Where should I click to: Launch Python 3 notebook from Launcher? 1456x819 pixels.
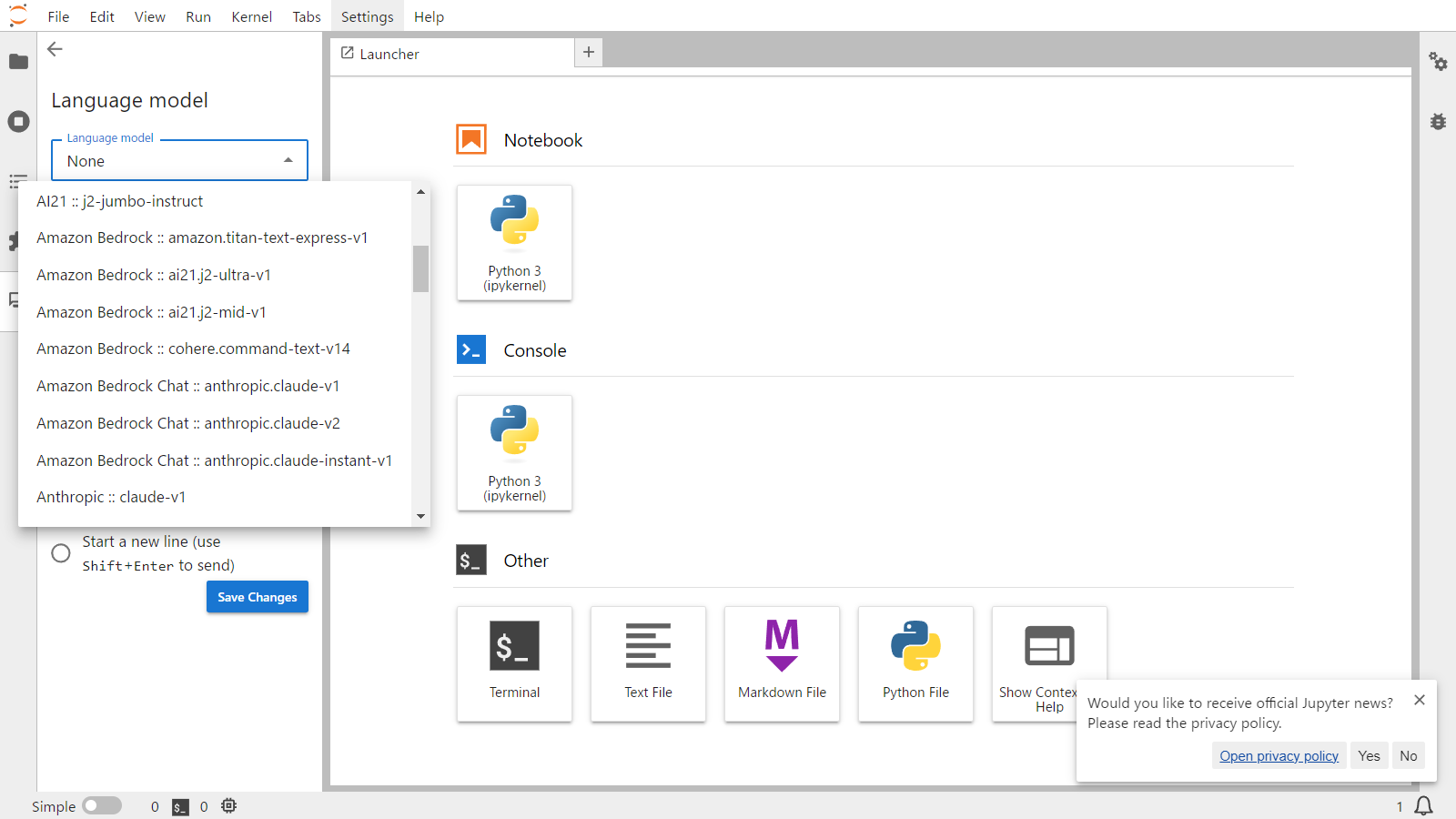tap(514, 243)
